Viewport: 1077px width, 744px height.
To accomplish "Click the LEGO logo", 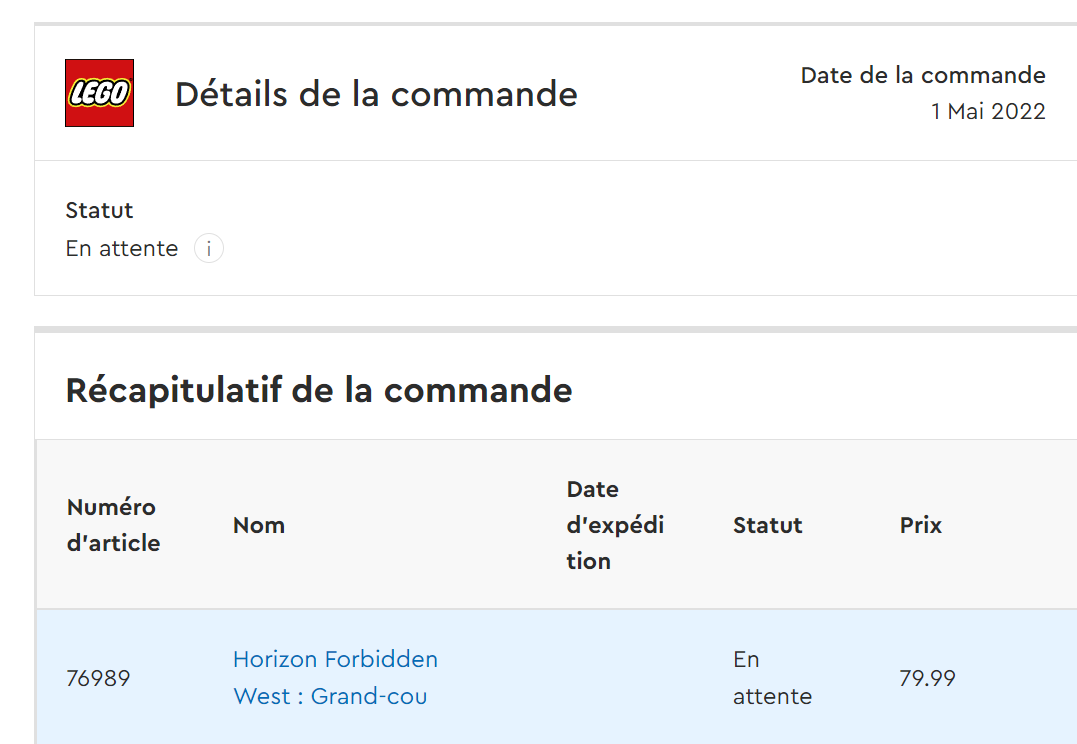I will point(99,93).
